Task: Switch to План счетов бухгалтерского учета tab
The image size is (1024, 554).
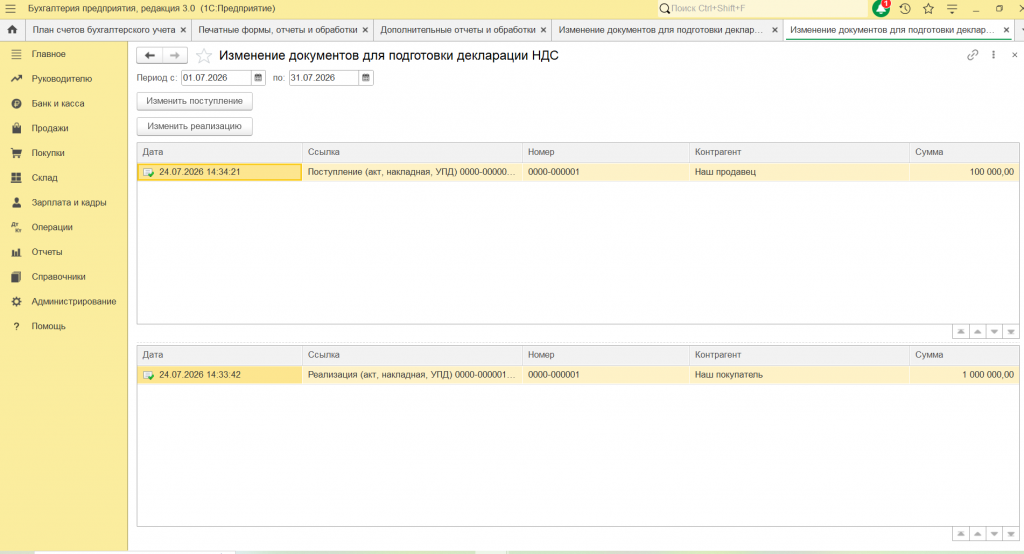Action: 104,30
